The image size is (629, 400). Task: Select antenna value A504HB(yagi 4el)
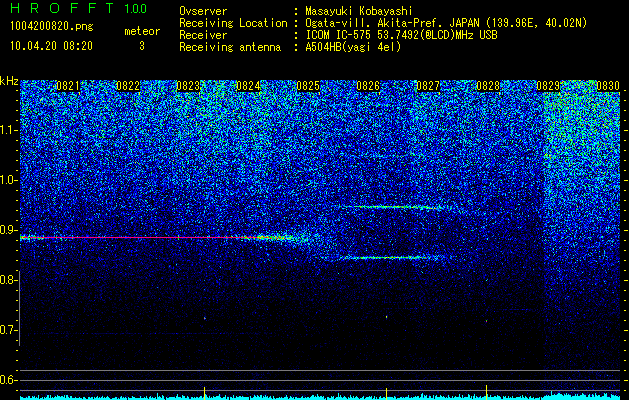tap(353, 47)
